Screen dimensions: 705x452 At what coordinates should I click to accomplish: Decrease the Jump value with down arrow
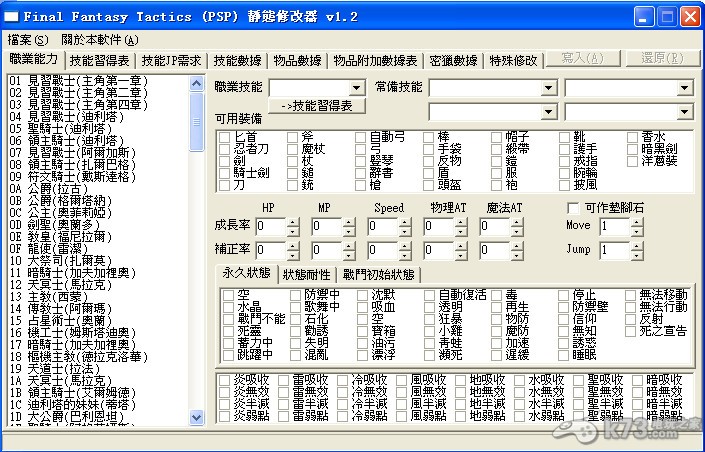pos(636,255)
